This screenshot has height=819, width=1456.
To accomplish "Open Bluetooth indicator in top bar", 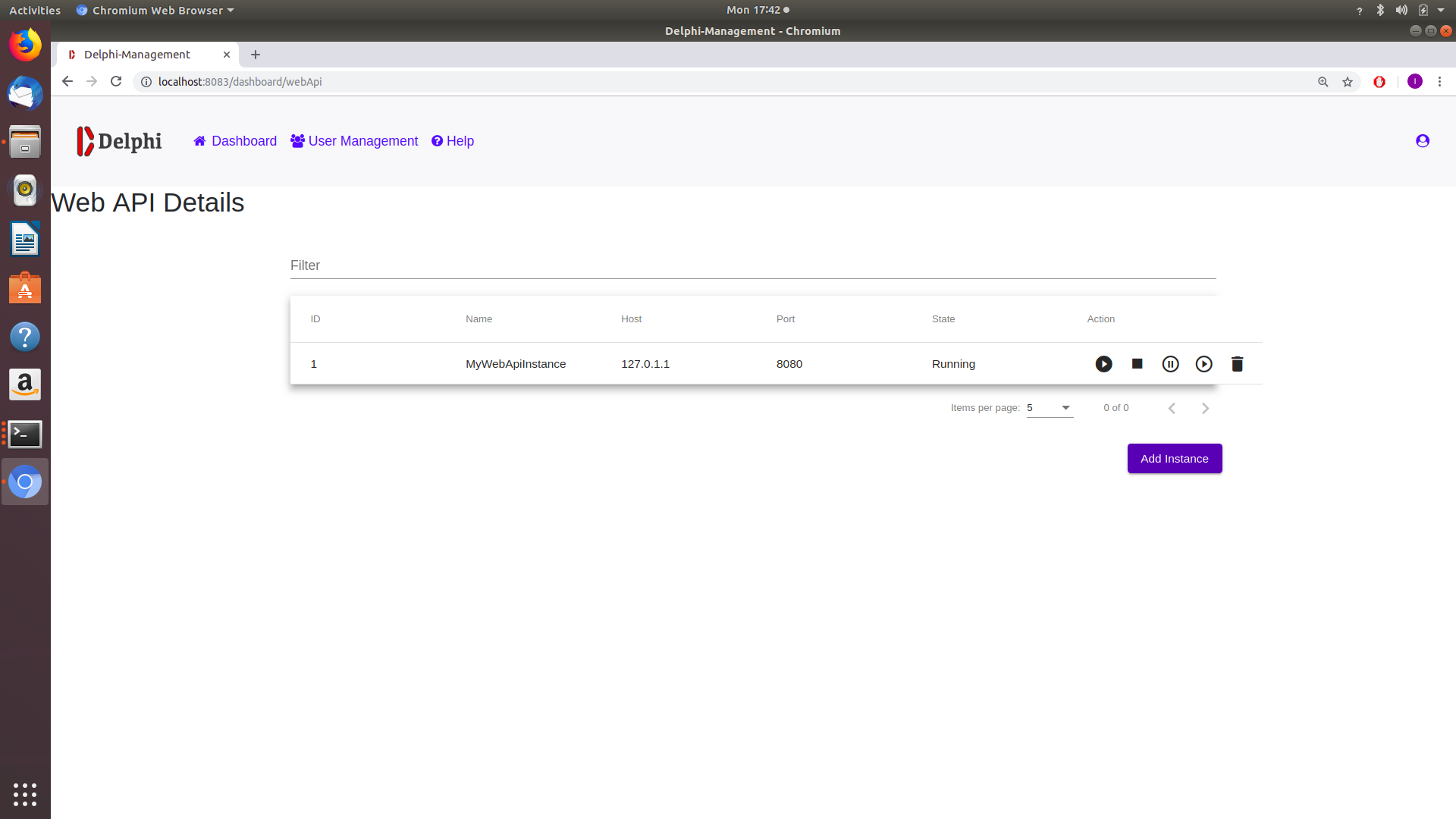I will [1380, 10].
